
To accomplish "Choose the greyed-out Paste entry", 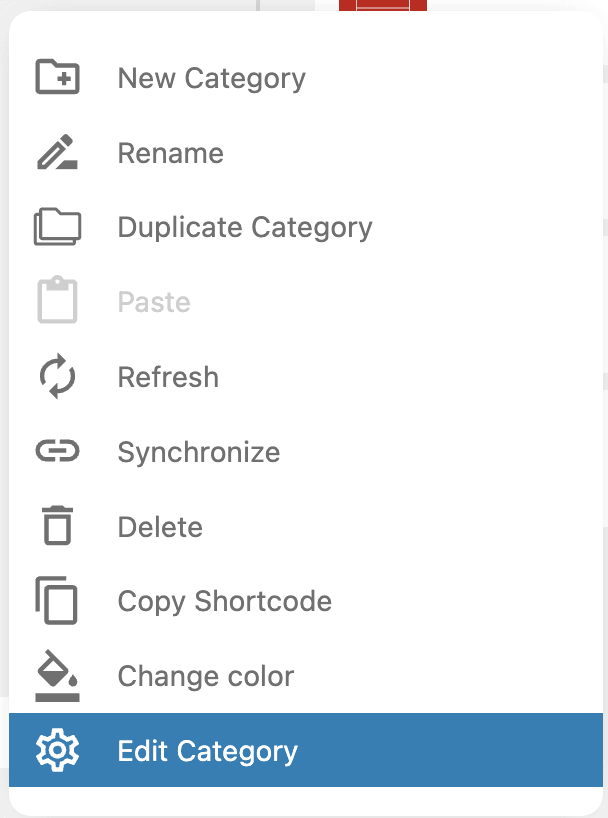I will click(x=154, y=302).
